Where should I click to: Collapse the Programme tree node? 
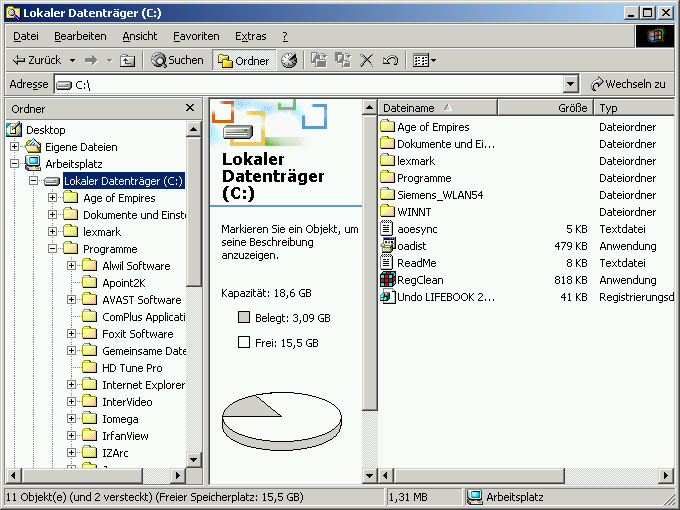point(52,248)
